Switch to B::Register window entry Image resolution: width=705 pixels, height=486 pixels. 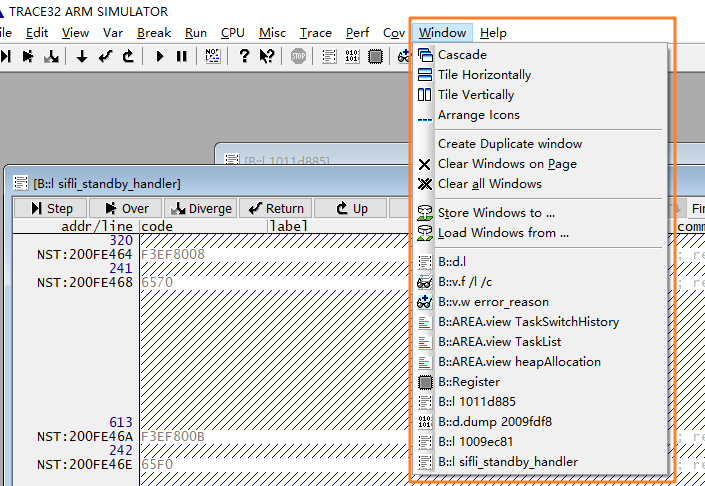(468, 382)
